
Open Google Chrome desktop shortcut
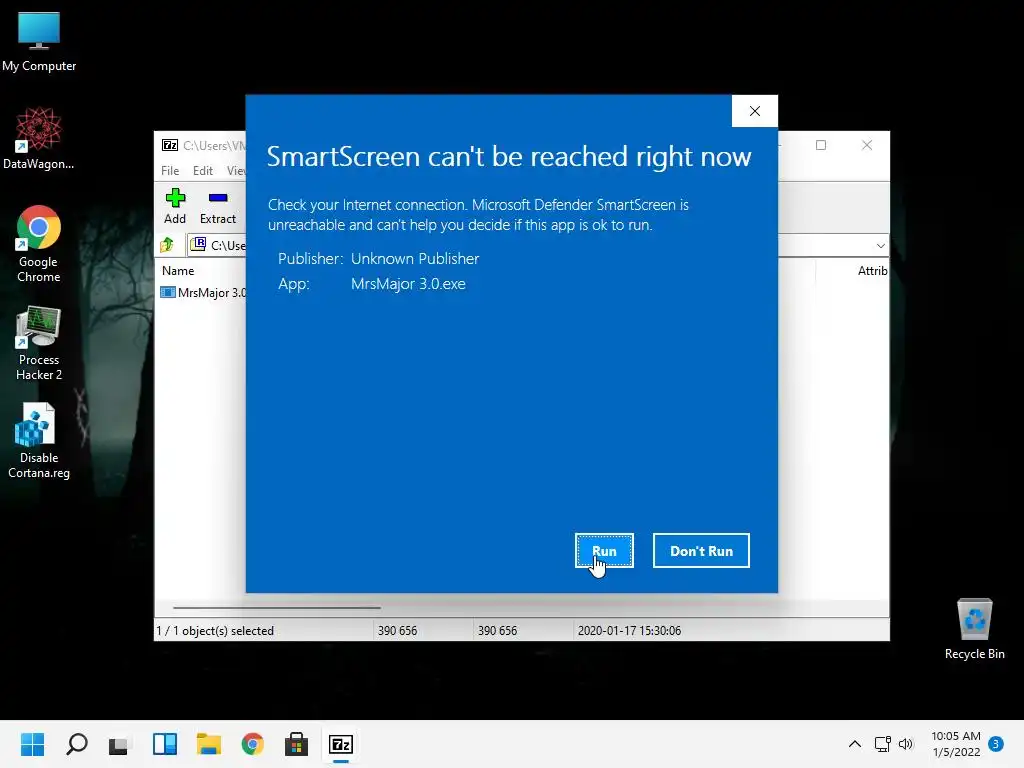click(x=39, y=244)
